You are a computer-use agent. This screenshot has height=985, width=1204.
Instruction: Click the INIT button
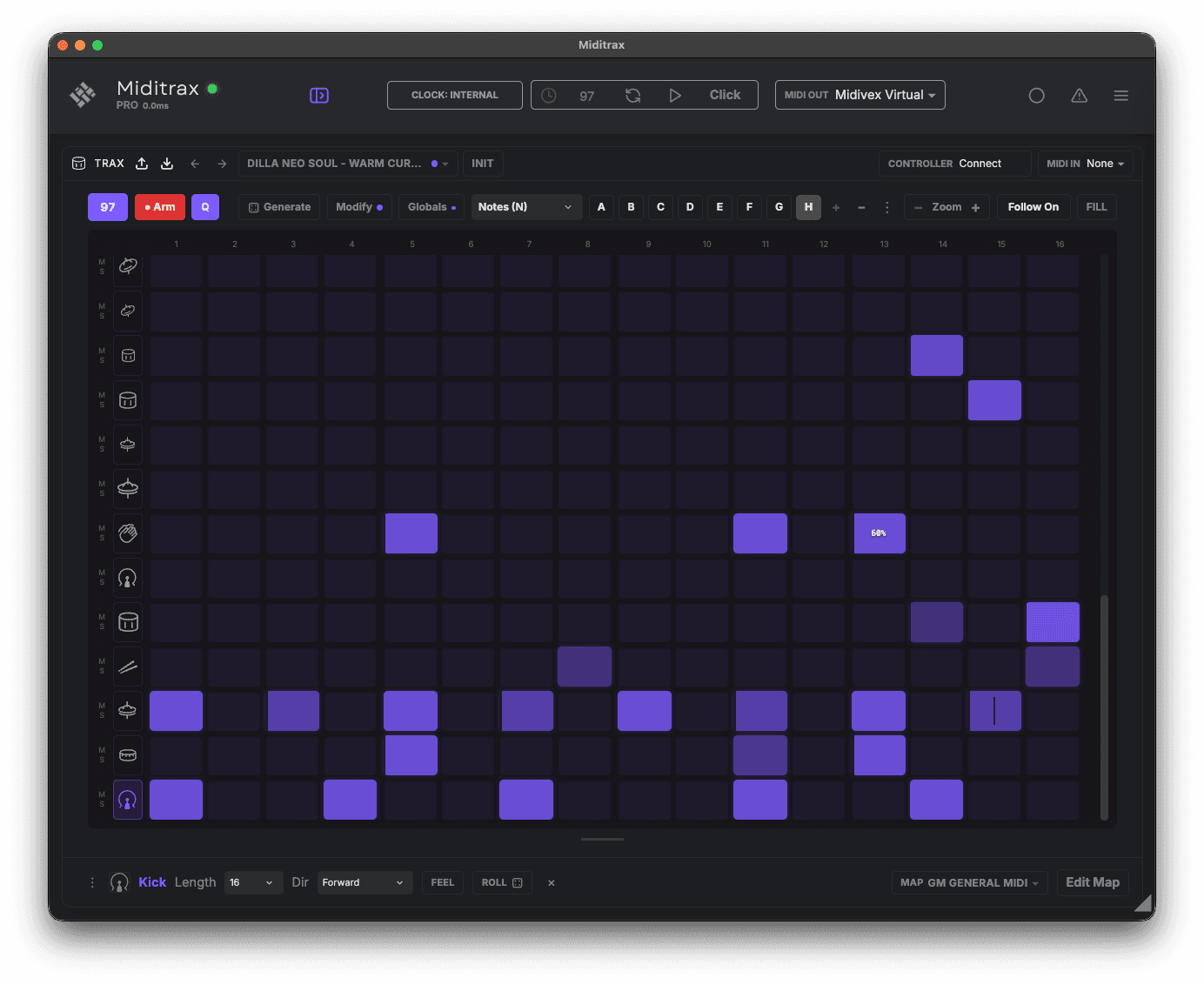483,164
